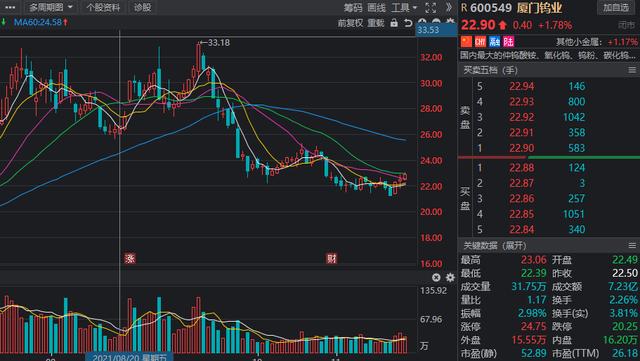This screenshot has height=361, width=640.
Task: Click the company description text line
Action: [549, 55]
